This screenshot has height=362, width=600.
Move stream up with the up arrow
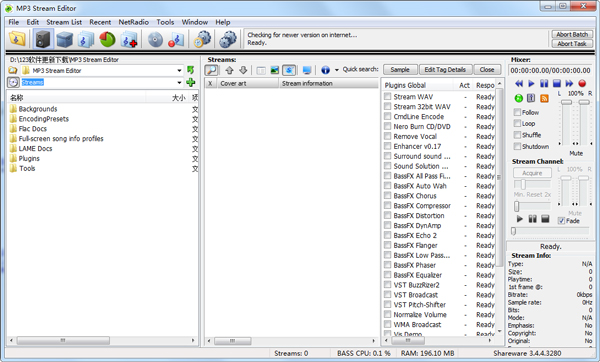click(229, 70)
